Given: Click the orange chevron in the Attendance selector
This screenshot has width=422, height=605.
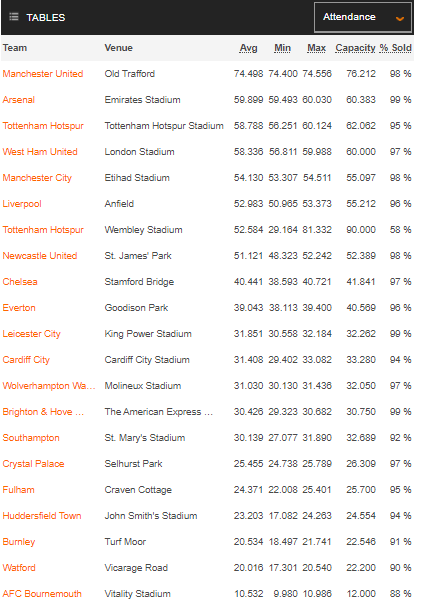Looking at the screenshot, I should (400, 18).
